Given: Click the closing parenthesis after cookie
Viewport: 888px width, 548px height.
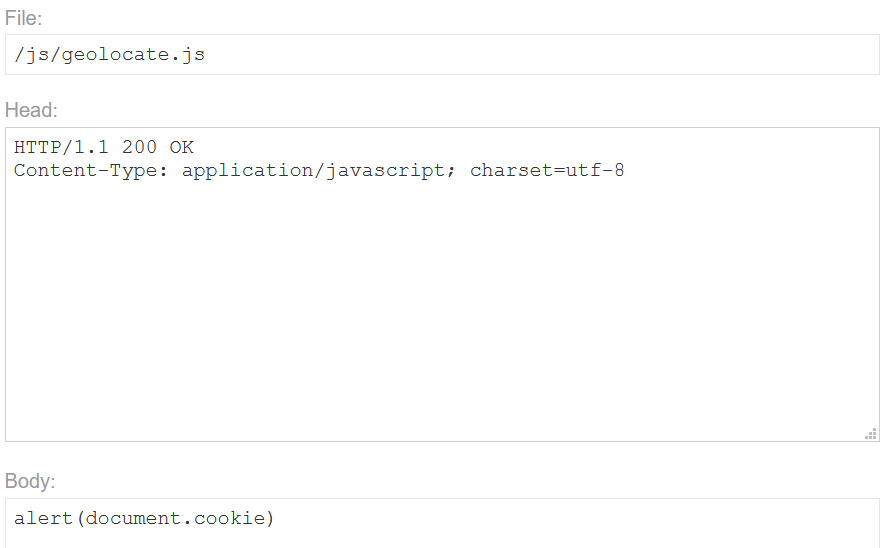Looking at the screenshot, I should pyautogui.click(x=269, y=518).
